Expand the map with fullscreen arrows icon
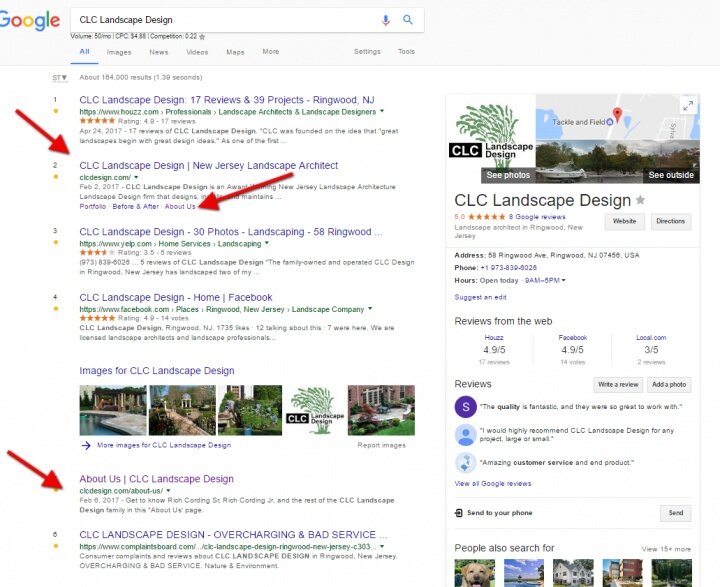The width and height of the screenshot is (720, 587). [688, 106]
